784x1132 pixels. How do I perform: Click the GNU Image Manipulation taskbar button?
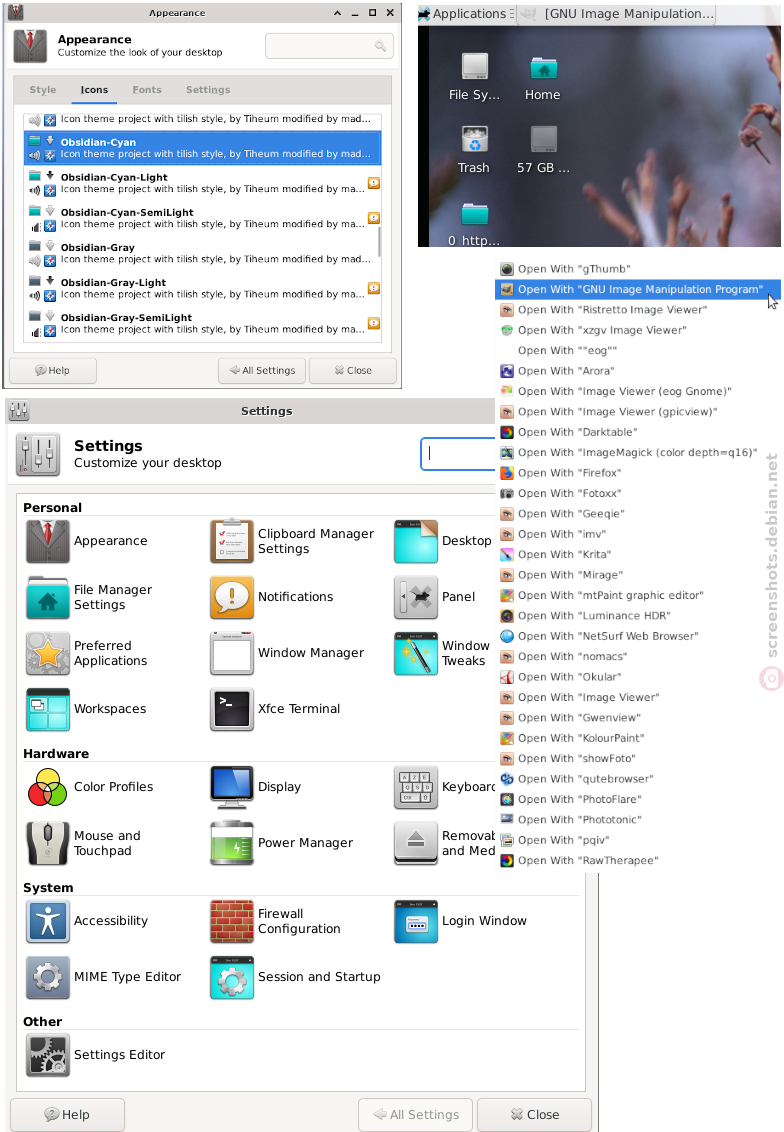coord(617,14)
